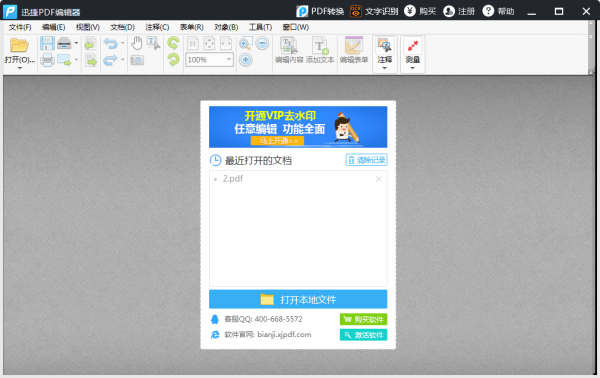Click the 最近打开的文档 heading
This screenshot has width=600, height=378.
pos(258,160)
